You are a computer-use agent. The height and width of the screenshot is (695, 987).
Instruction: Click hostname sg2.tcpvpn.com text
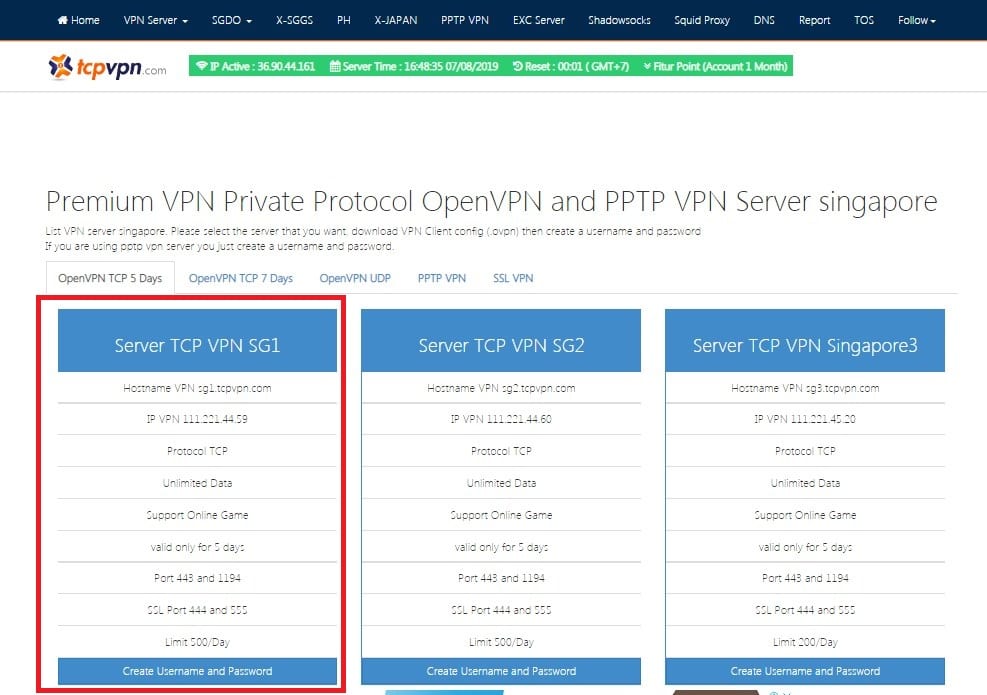501,388
